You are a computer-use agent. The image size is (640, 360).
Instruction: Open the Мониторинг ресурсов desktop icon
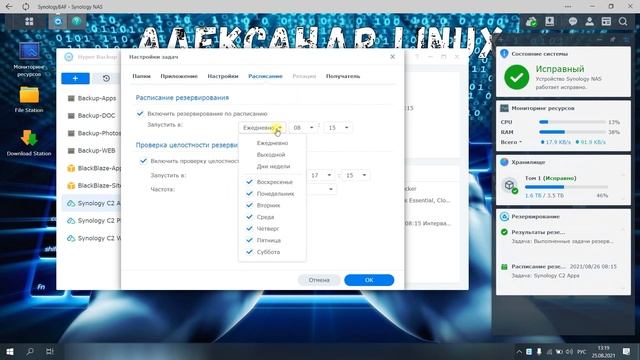pos(29,60)
